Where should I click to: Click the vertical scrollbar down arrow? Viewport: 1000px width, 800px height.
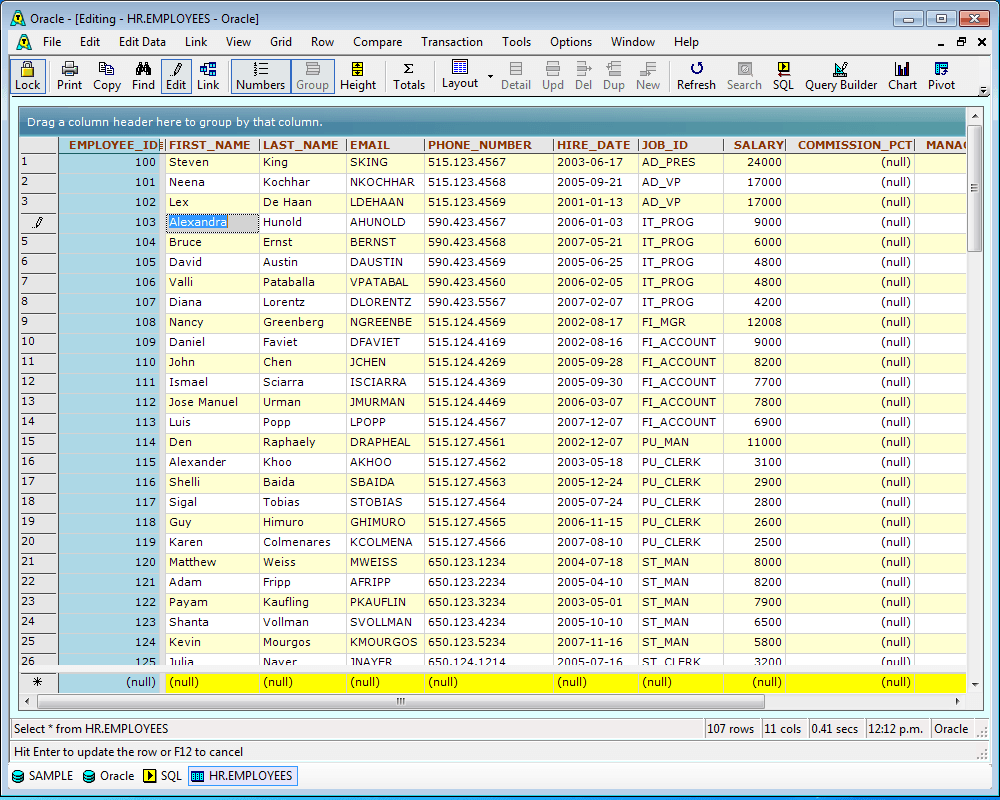click(x=974, y=685)
